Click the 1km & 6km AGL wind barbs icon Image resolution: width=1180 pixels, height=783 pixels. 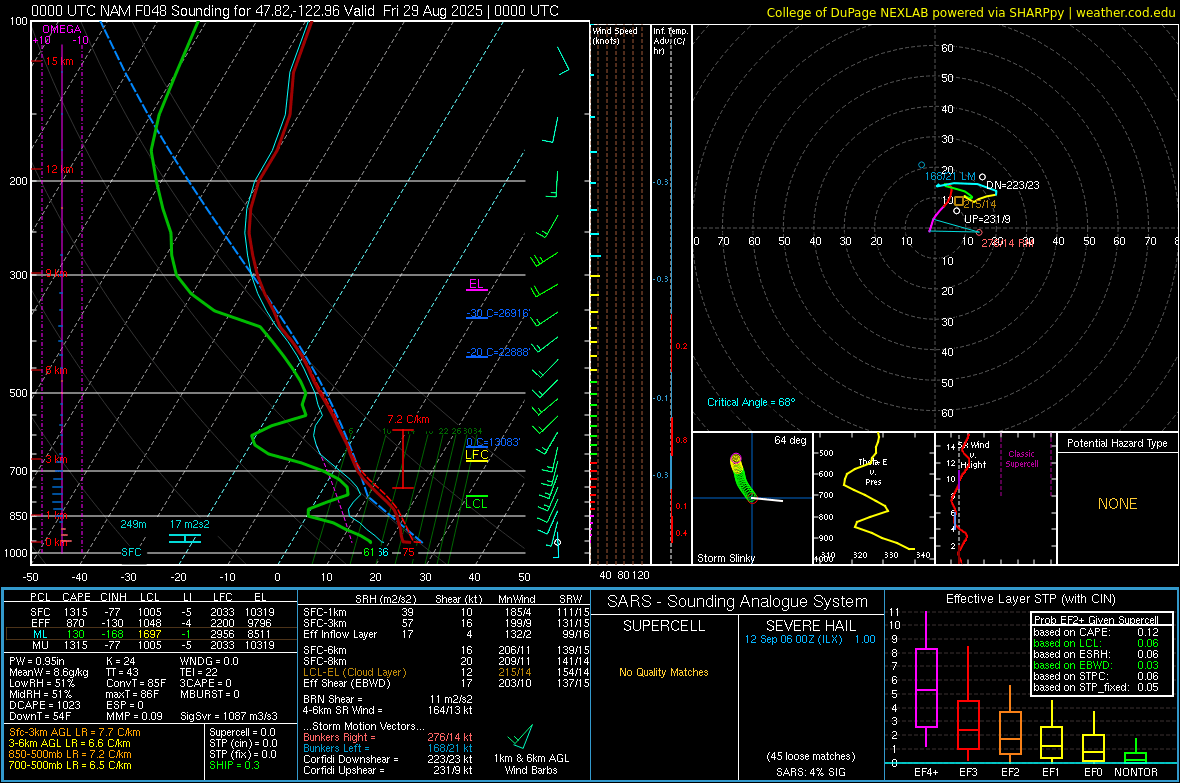tap(521, 736)
